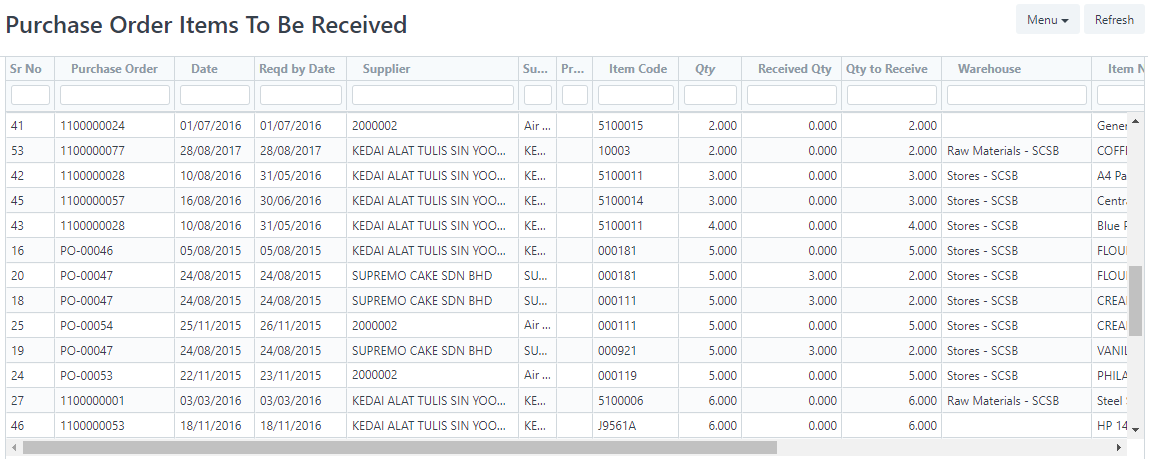1150x461 pixels.
Task: Click the Qty to Receive filter field
Action: tap(892, 95)
